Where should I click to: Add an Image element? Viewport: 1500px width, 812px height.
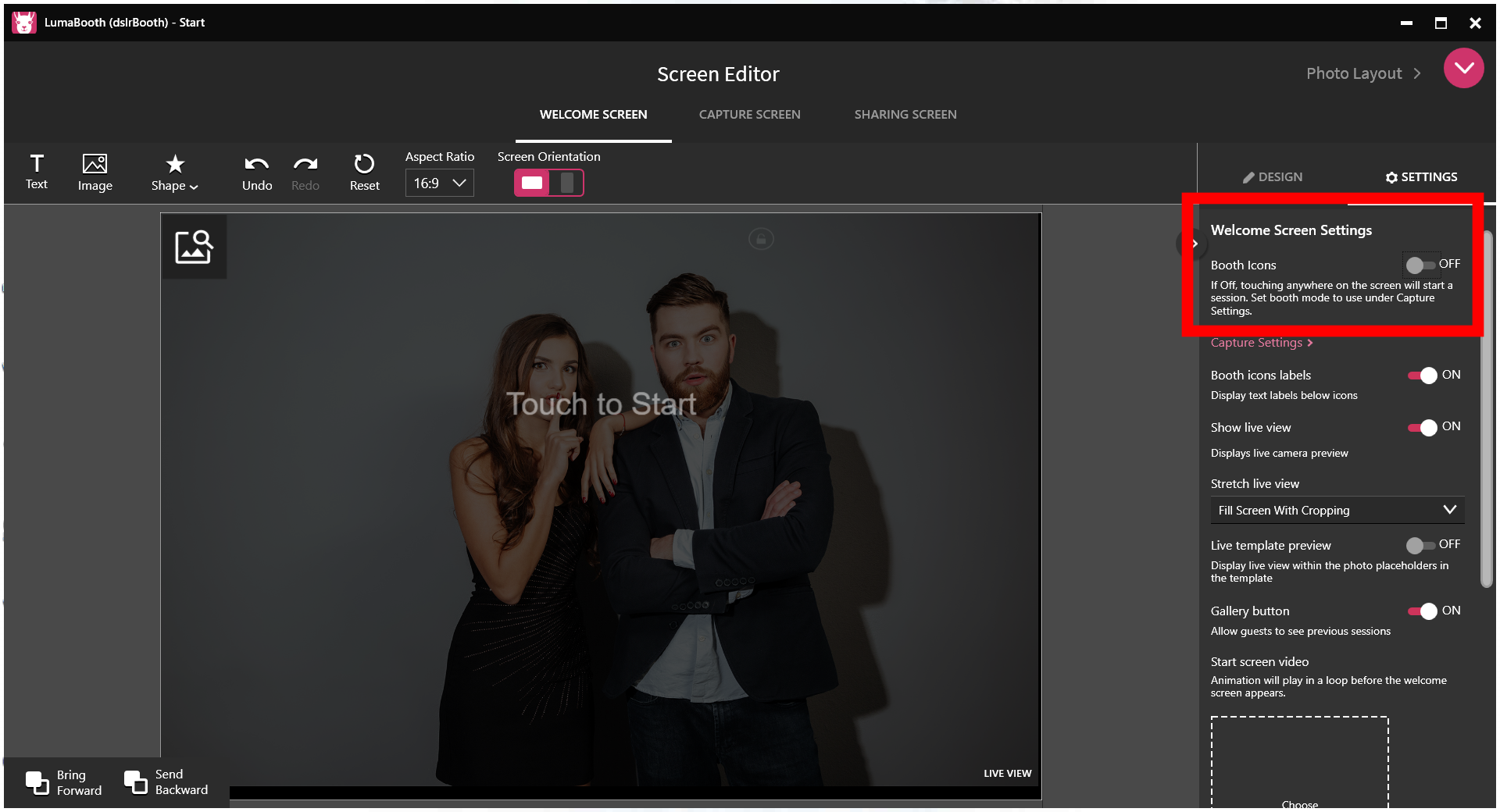coord(95,173)
